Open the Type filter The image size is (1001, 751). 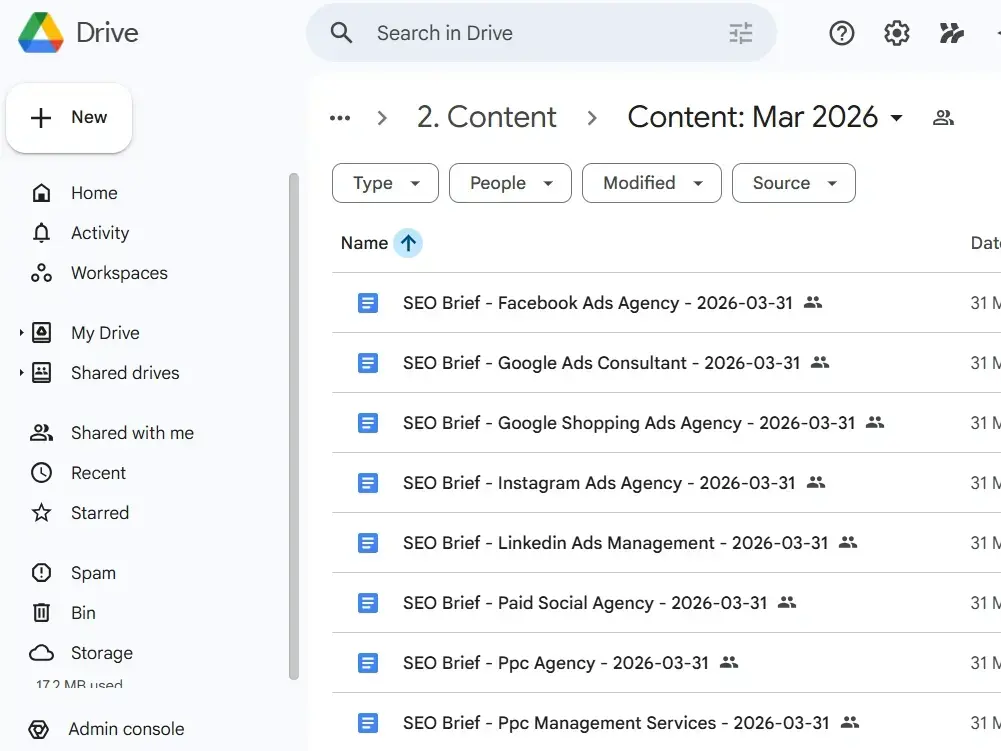(x=384, y=183)
